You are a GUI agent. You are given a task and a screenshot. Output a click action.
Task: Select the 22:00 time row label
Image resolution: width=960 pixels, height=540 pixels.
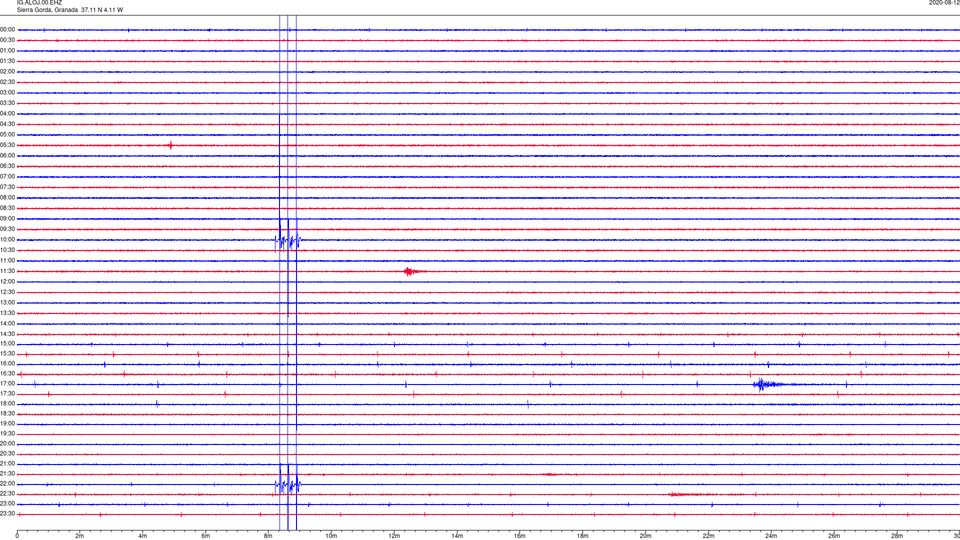[x=7, y=484]
